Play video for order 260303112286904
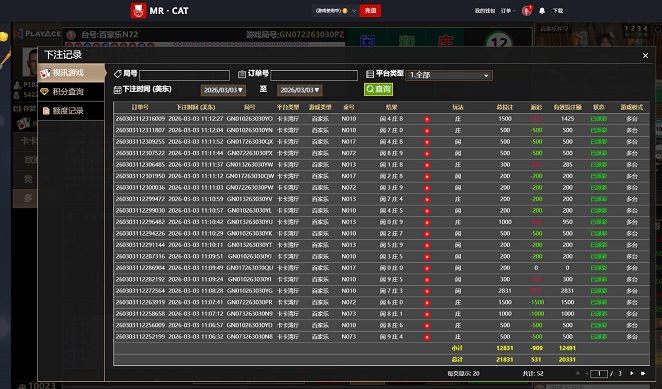The image size is (662, 389). click(427, 268)
